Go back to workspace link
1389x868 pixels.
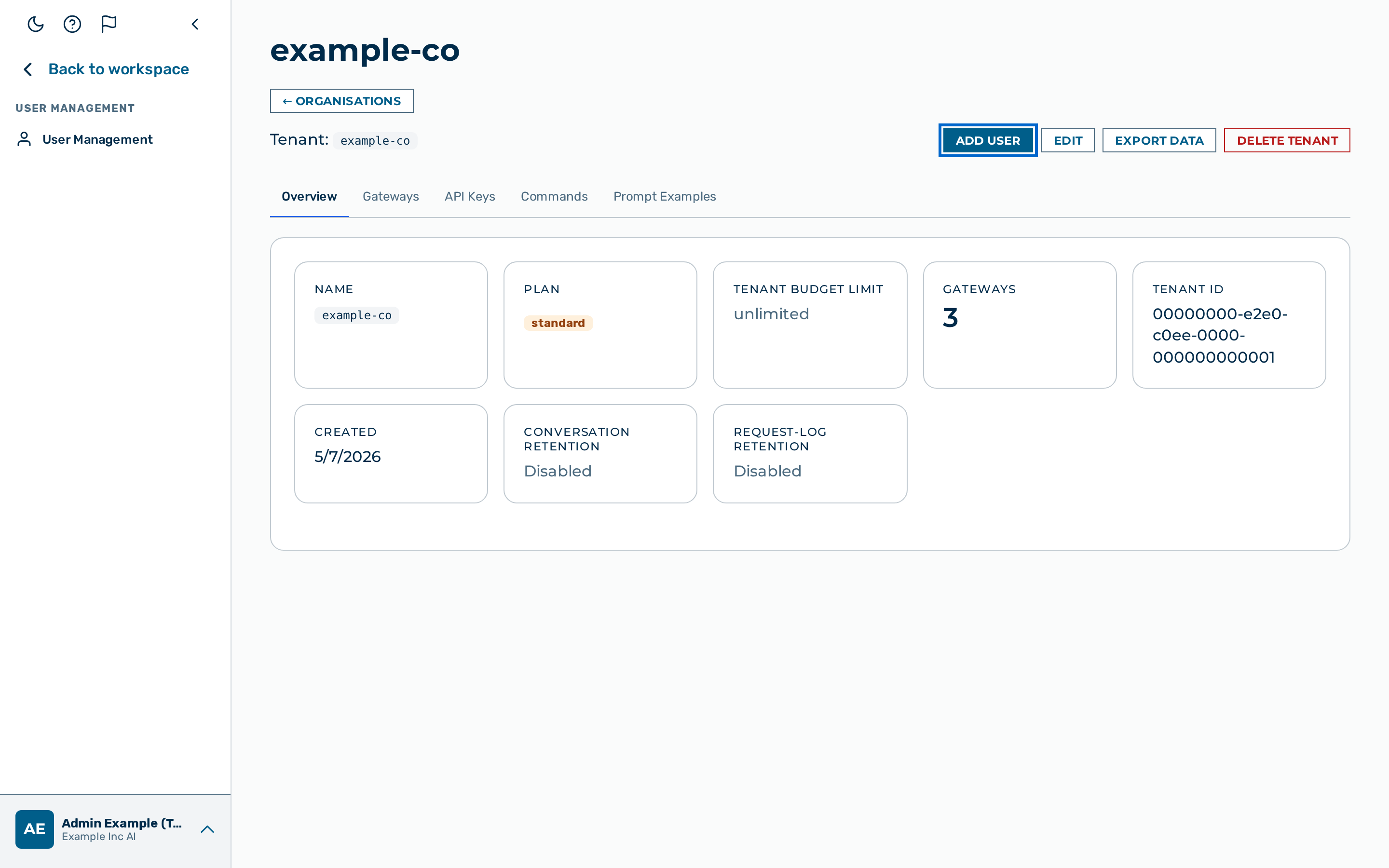(x=118, y=69)
